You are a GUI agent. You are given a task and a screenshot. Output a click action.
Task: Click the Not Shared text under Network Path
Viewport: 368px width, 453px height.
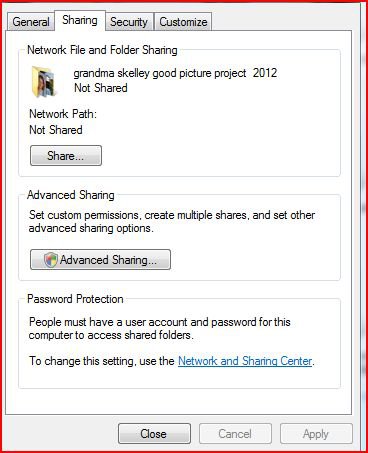click(x=56, y=130)
